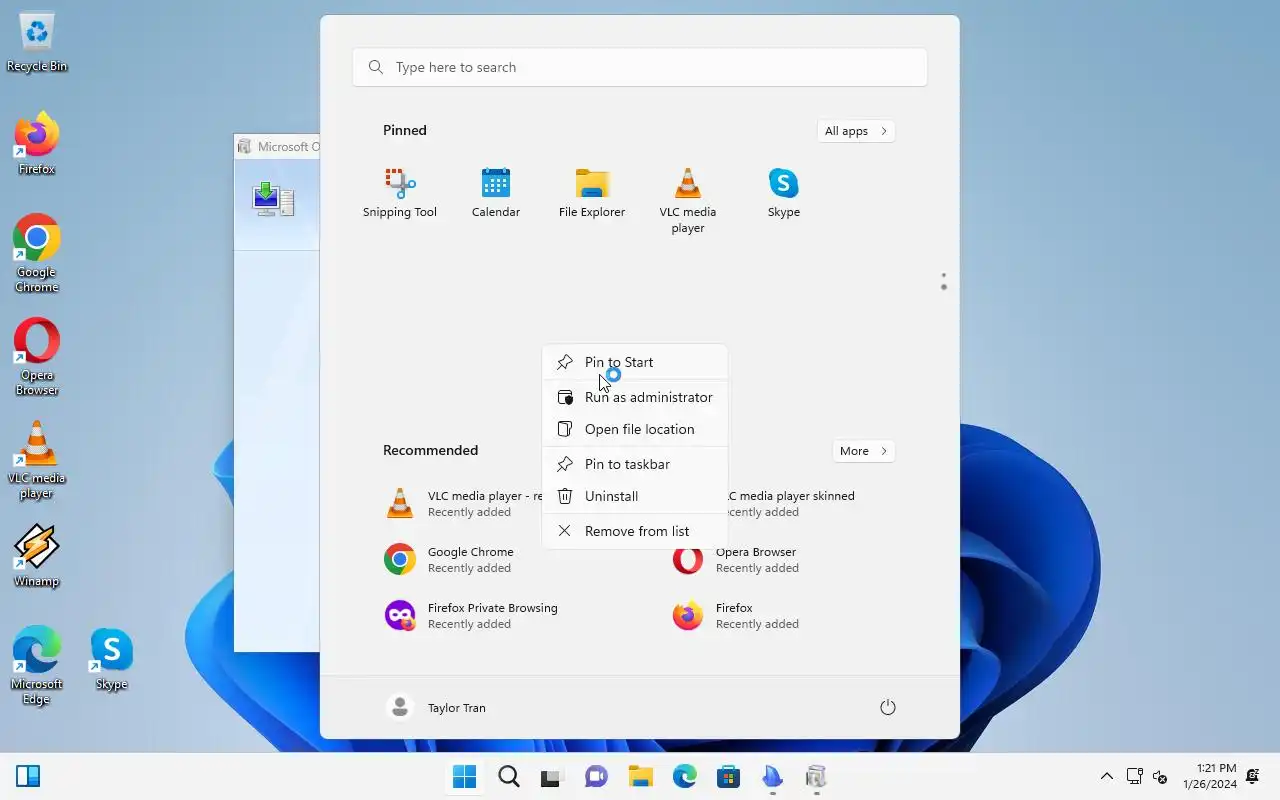Select Microsoft Edge desktop shortcut
Screen dimensions: 1280x800
tap(37, 666)
